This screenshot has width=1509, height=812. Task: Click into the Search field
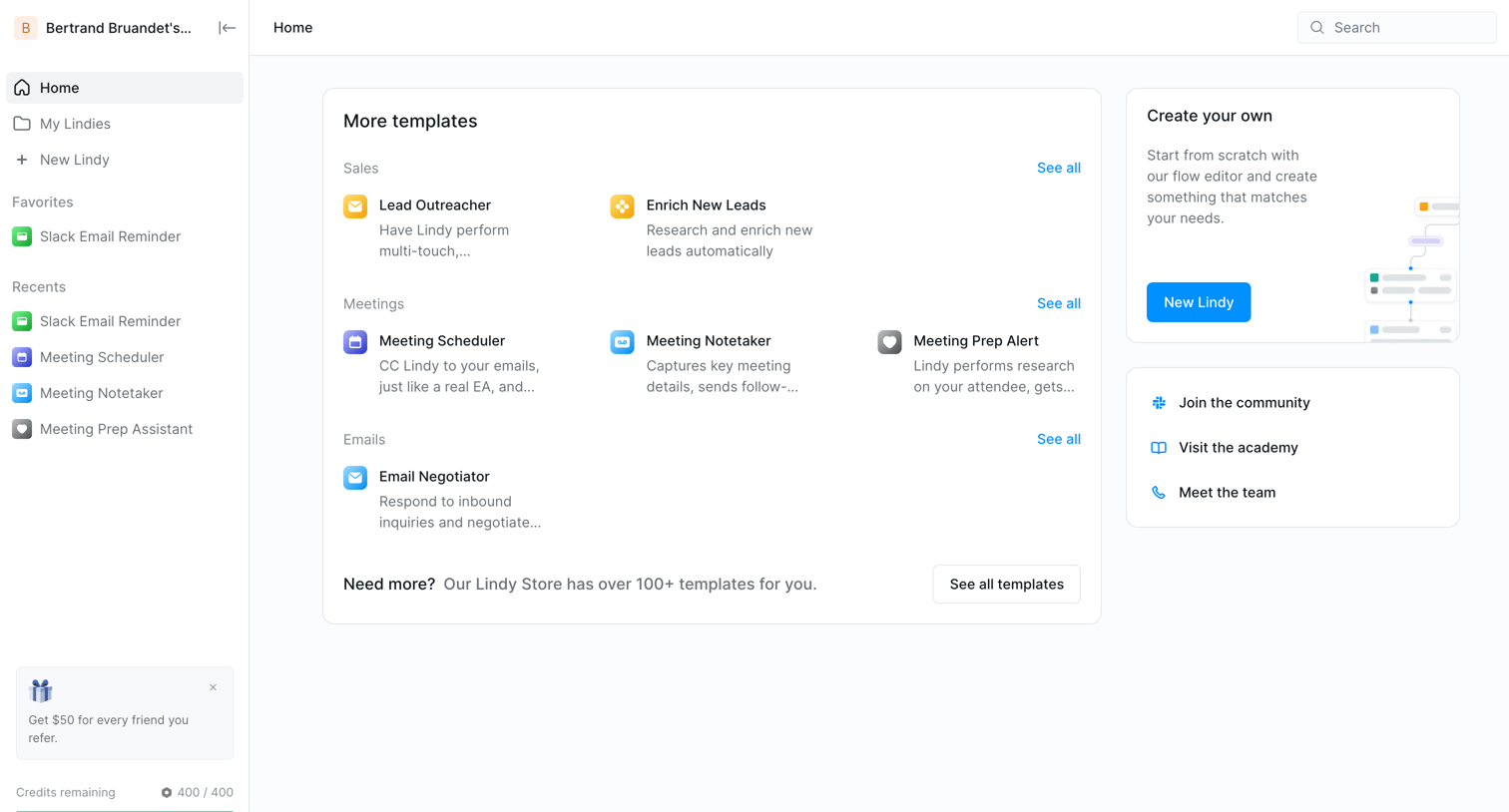coord(1396,28)
